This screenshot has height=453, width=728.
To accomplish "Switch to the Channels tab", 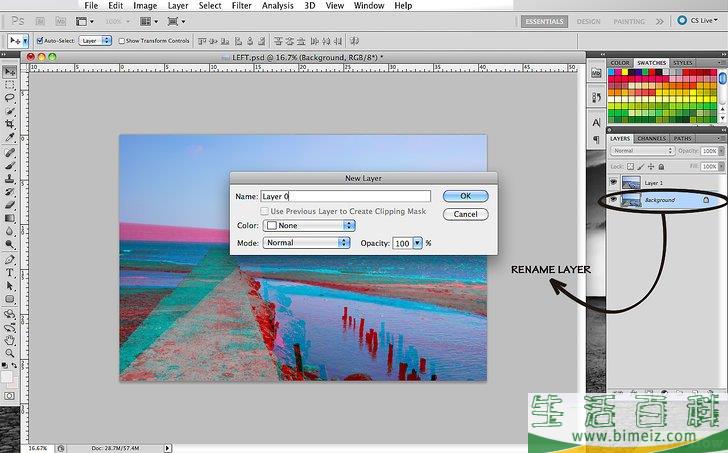I will 651,138.
